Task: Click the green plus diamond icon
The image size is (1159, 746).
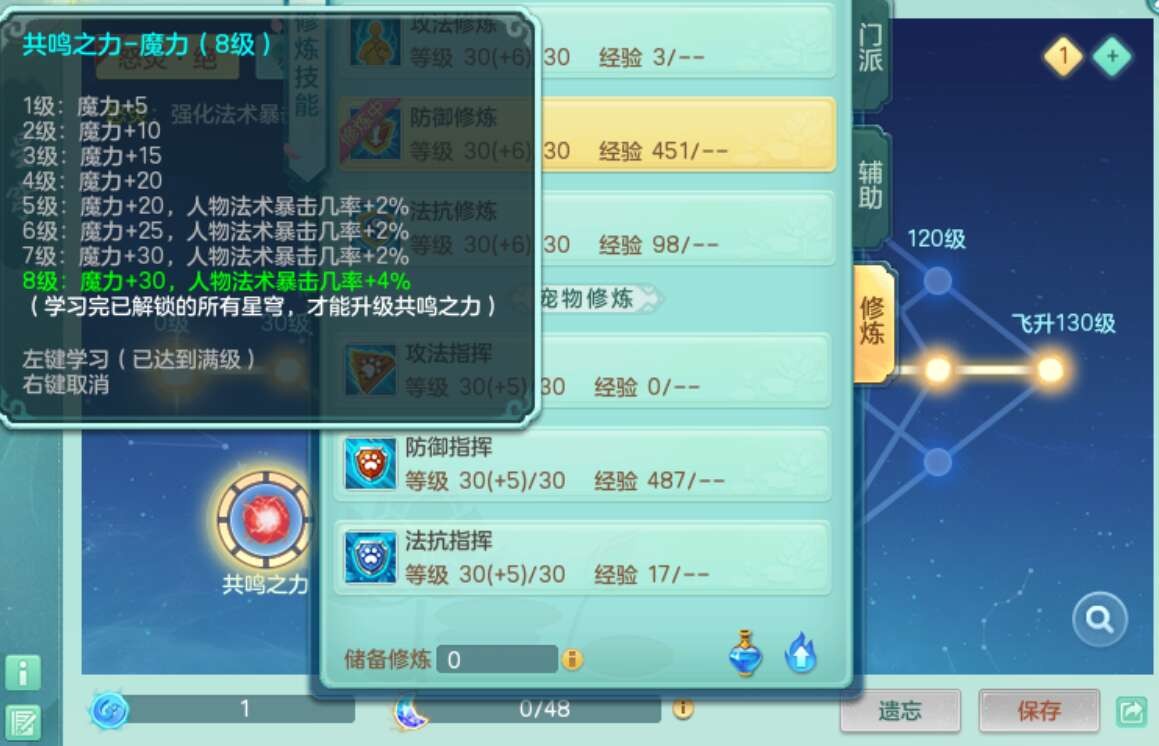Action: point(1111,56)
